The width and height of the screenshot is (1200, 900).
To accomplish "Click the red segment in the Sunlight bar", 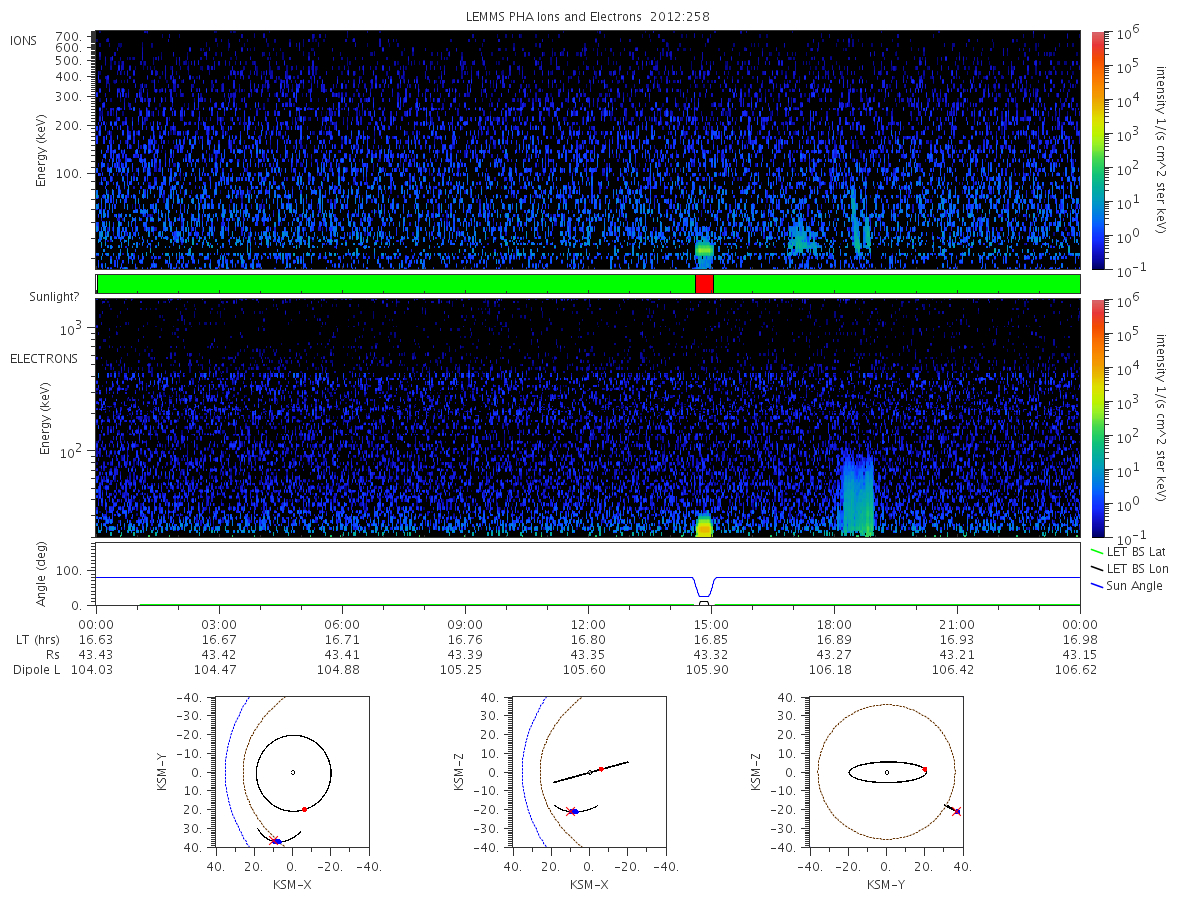I will [x=704, y=284].
